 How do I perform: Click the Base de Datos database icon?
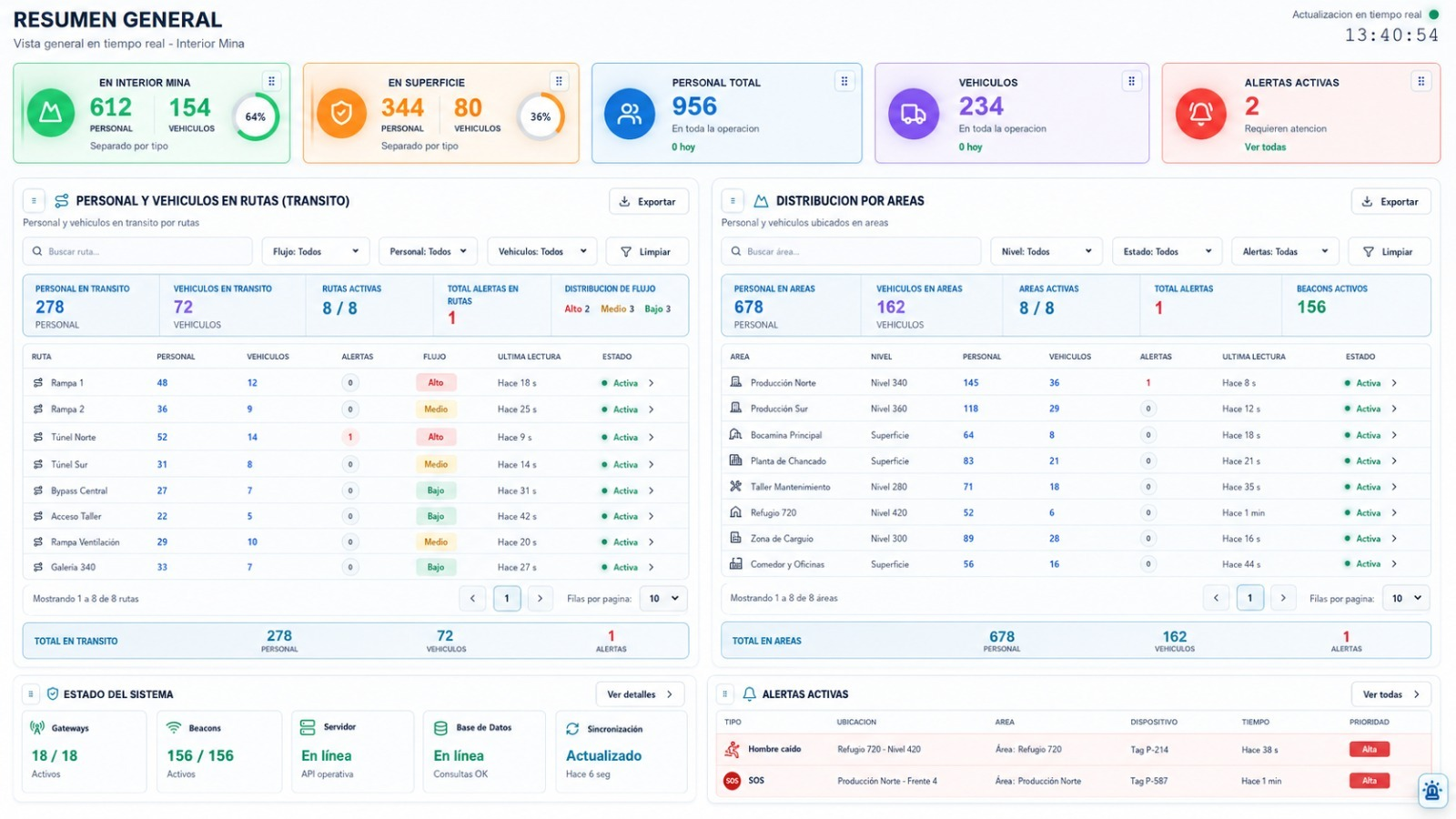[x=440, y=728]
